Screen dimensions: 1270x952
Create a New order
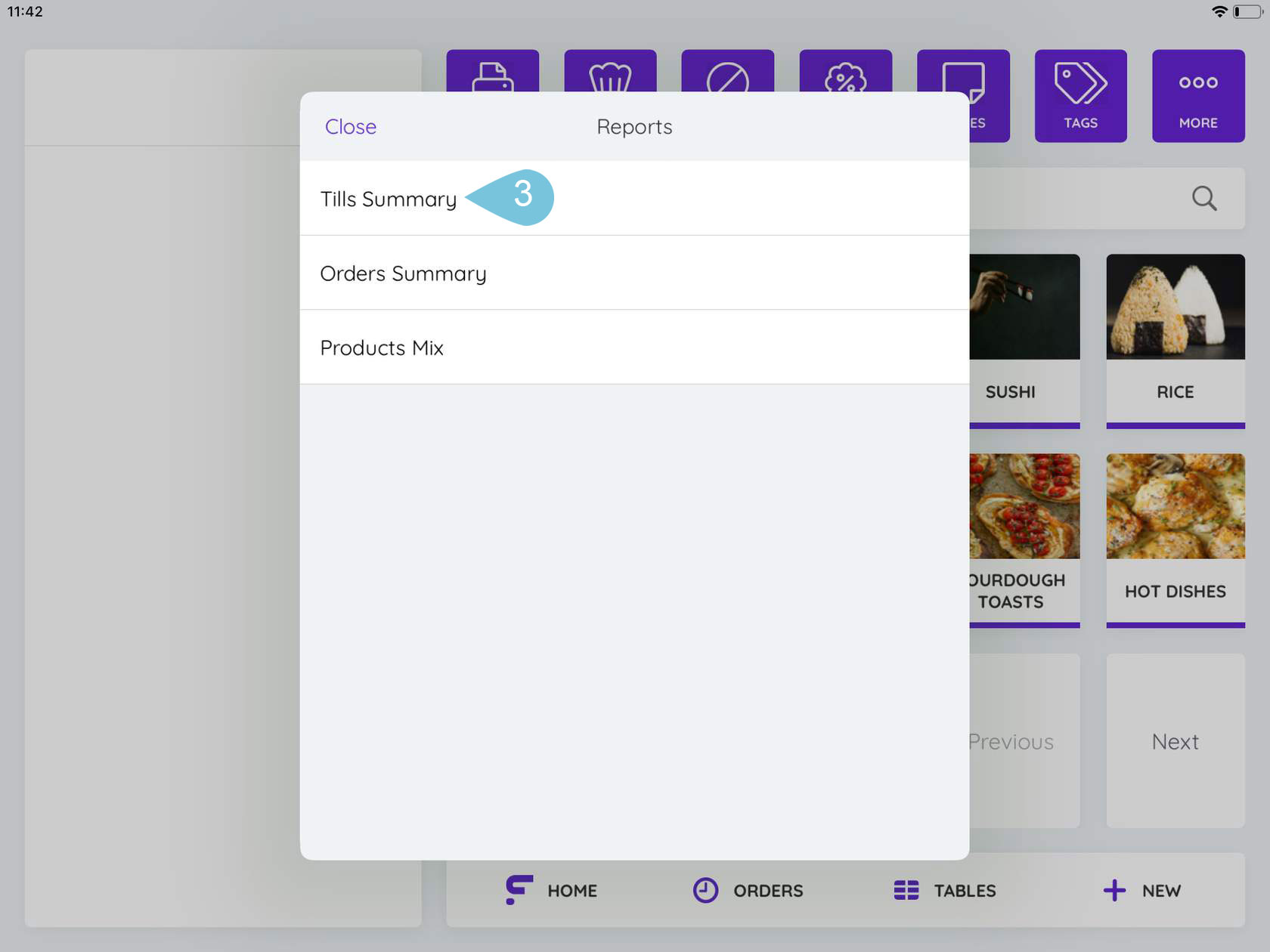click(1141, 890)
